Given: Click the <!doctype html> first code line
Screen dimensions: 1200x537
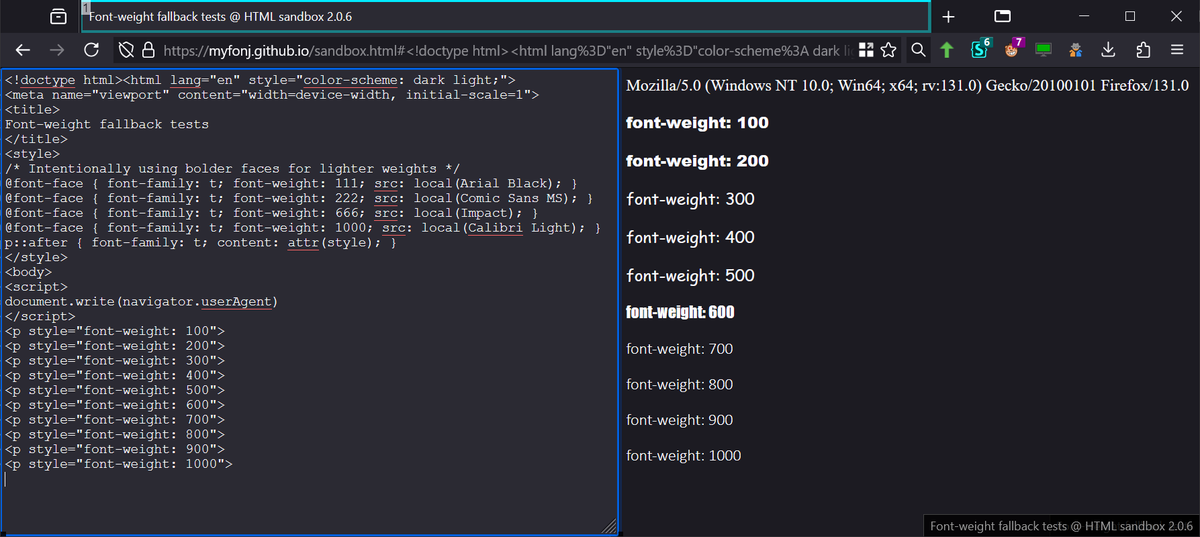Looking at the screenshot, I should pyautogui.click(x=260, y=80).
